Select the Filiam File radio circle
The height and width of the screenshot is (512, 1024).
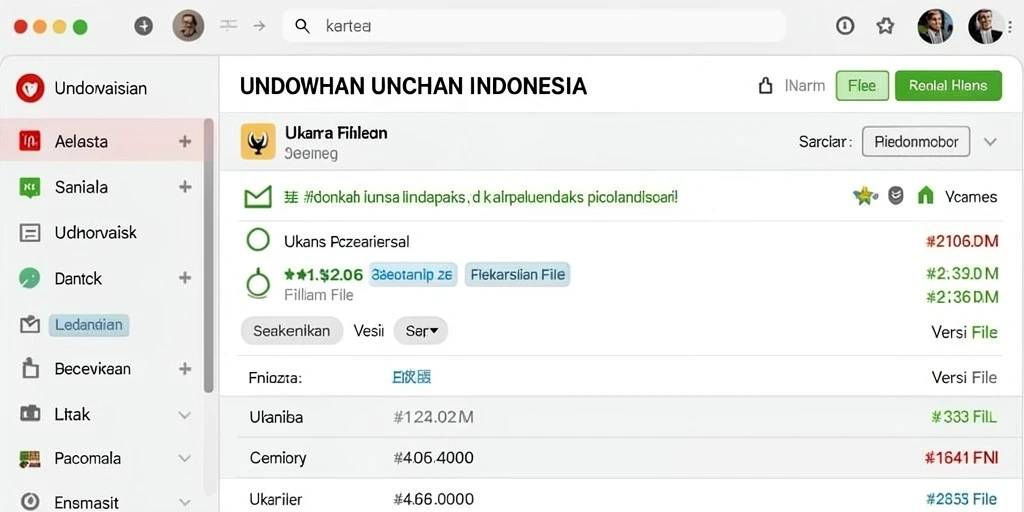258,283
